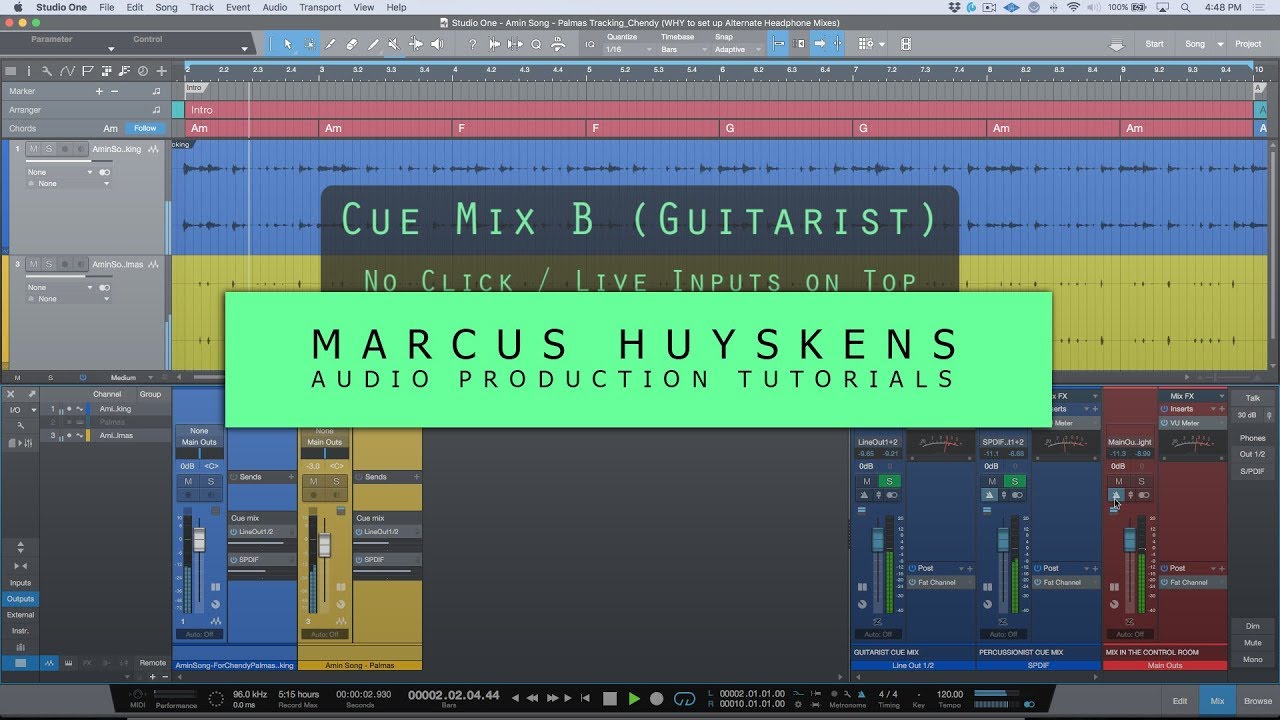Show the tempo track clock icon

(x=142, y=71)
